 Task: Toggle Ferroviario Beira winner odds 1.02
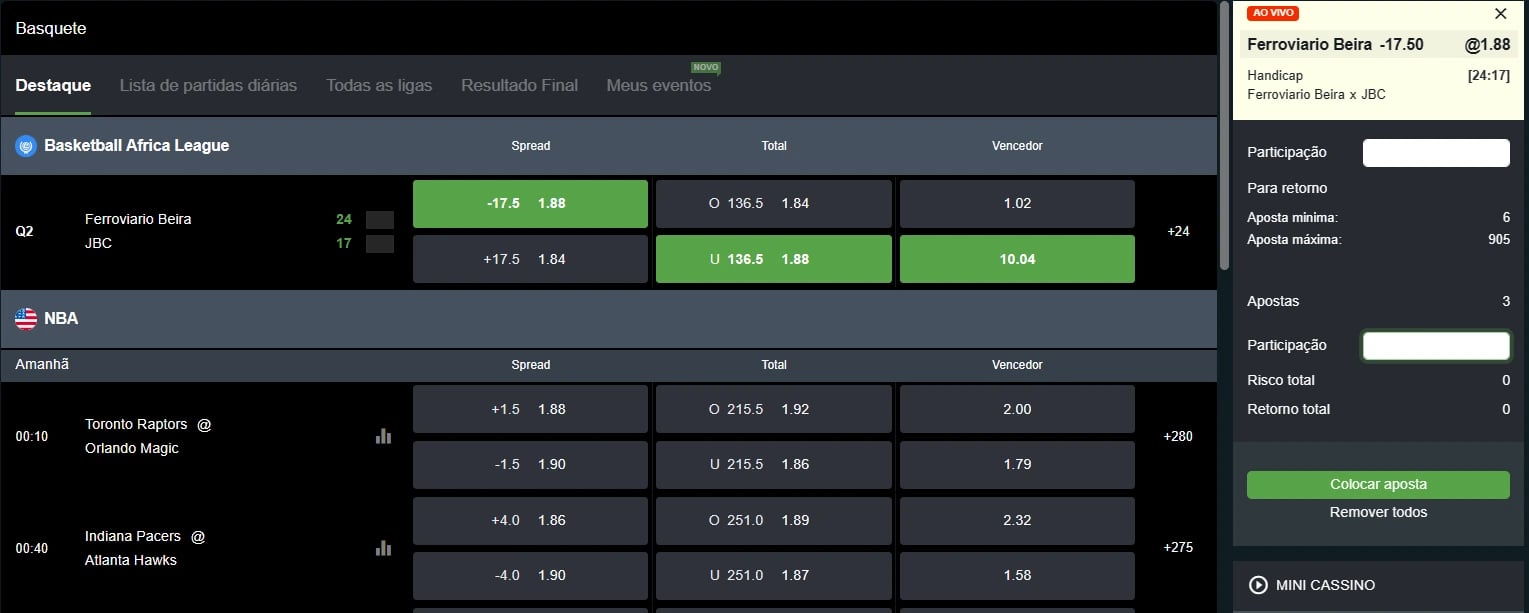click(x=1017, y=204)
